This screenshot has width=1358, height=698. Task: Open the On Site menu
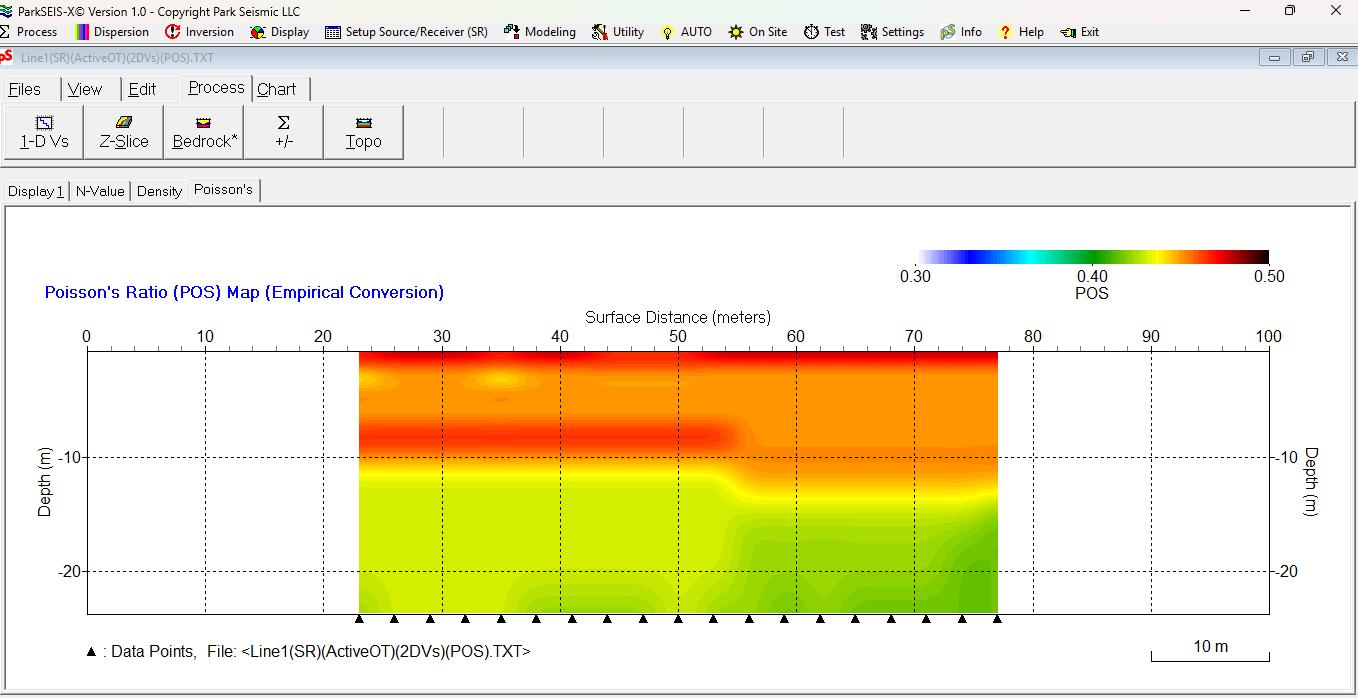pos(757,32)
